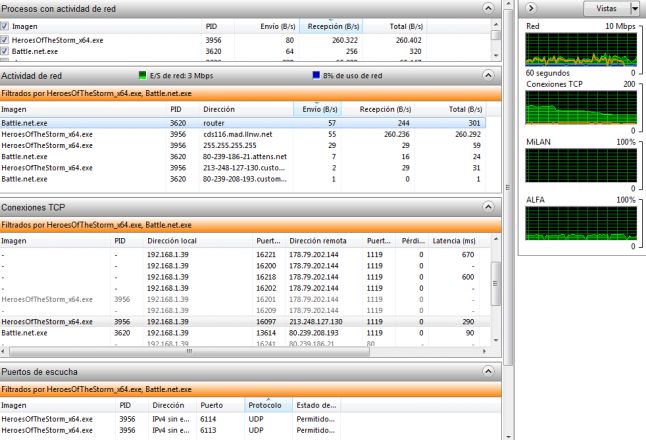Click the Conexiones TCP graph
This screenshot has width=646, height=440.
(x=581, y=108)
